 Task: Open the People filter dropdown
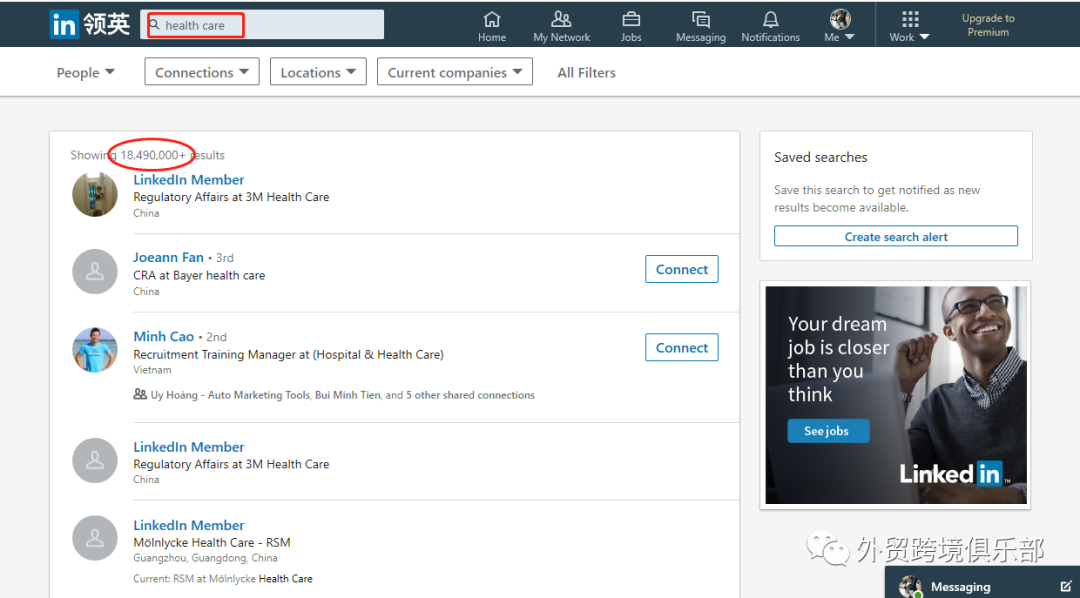85,72
